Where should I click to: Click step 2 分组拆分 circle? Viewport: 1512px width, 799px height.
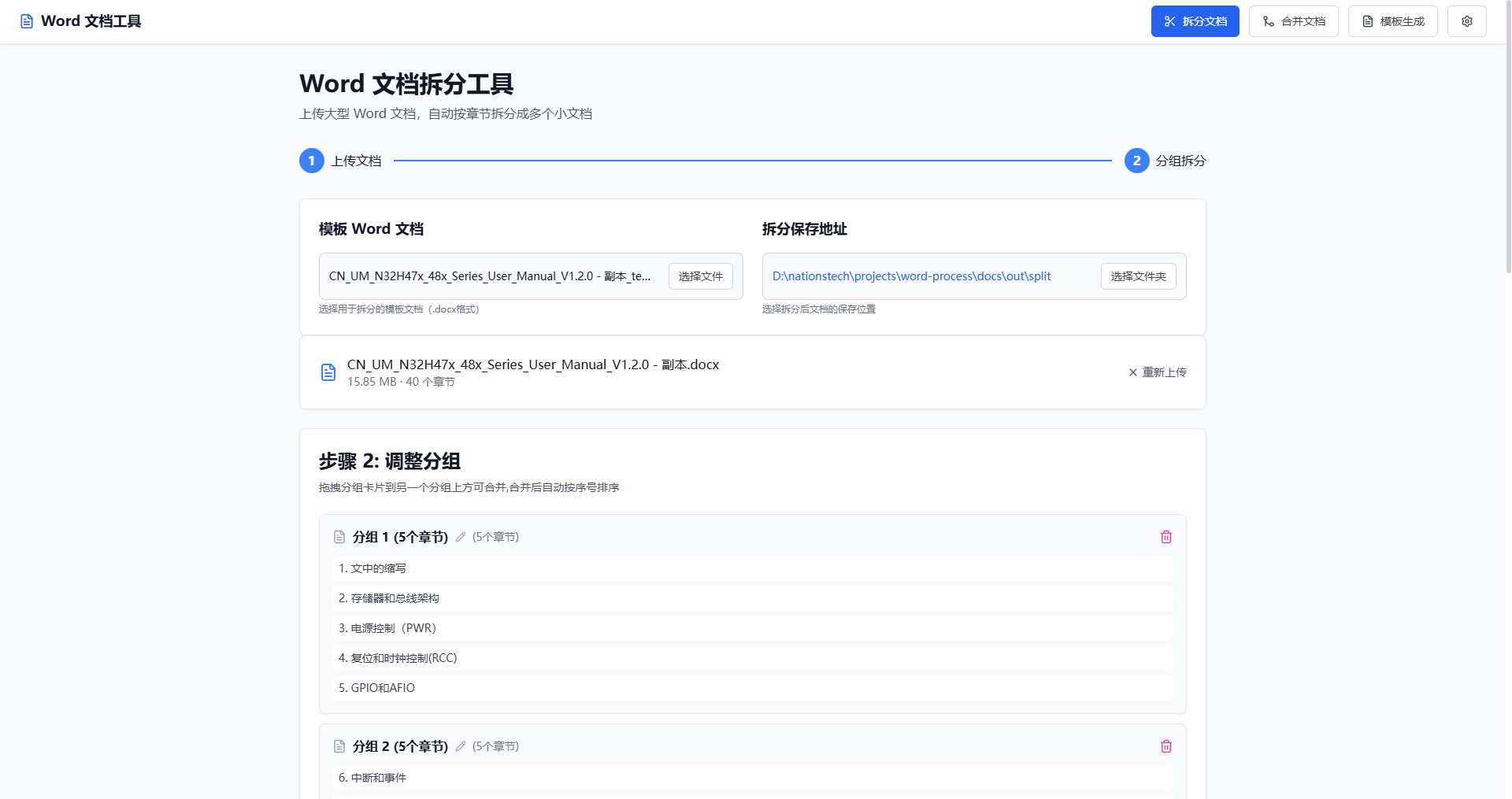1136,160
